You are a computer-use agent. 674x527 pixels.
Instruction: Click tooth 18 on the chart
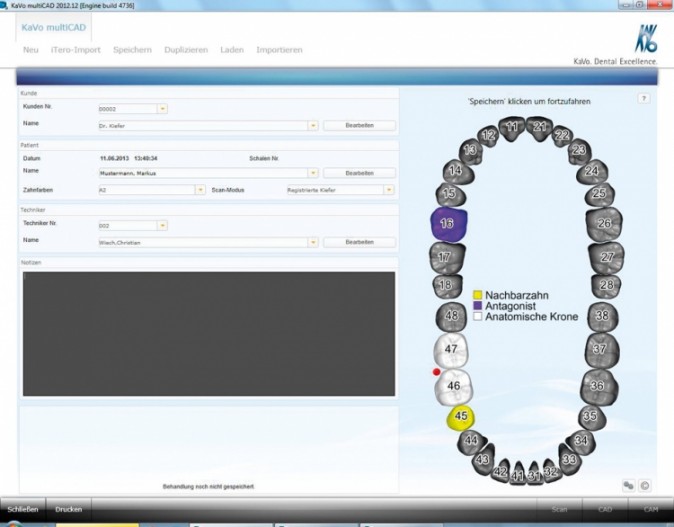(x=447, y=286)
